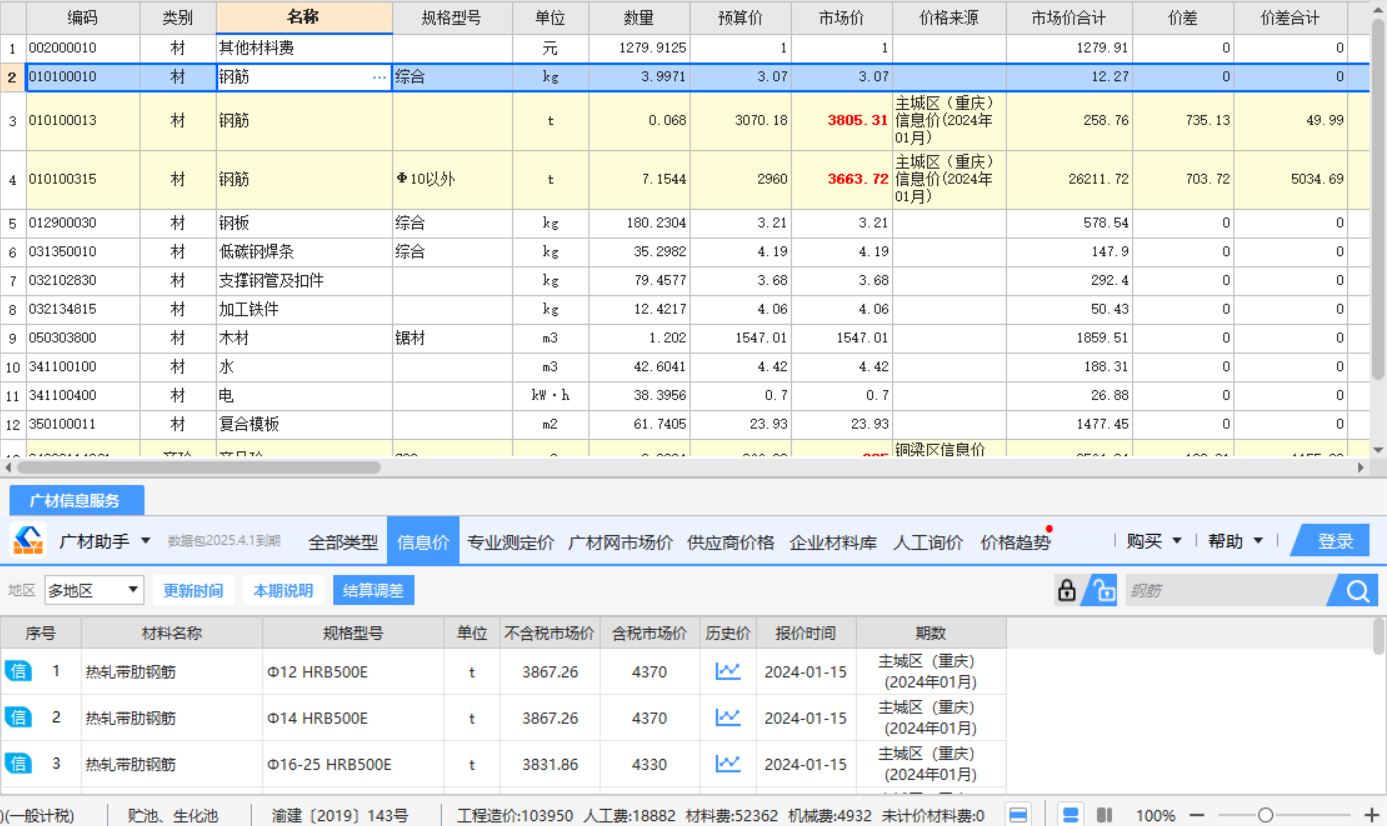
Task: Open the 价格趋势 tab
Action: pos(1015,542)
